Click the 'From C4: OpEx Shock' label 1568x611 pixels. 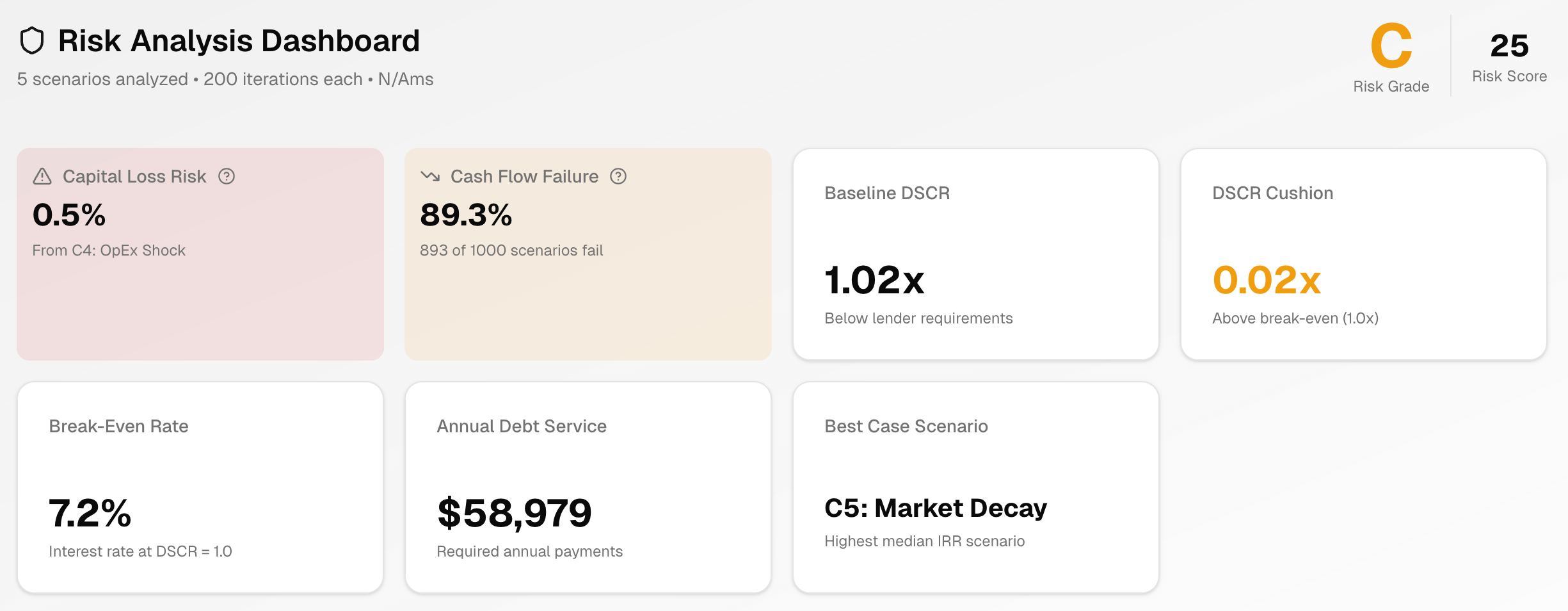click(109, 250)
